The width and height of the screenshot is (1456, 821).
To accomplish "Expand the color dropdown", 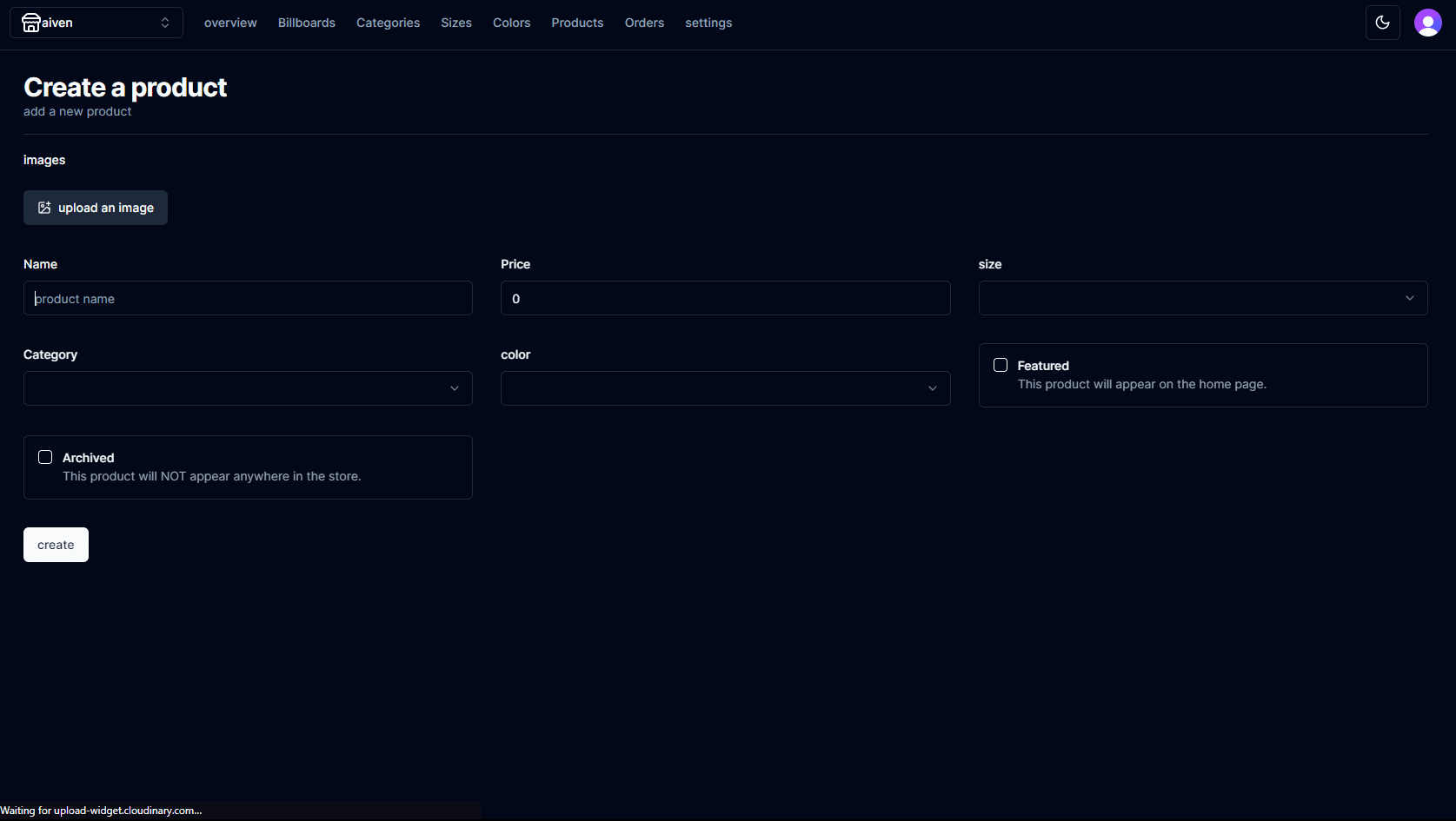I will click(725, 388).
